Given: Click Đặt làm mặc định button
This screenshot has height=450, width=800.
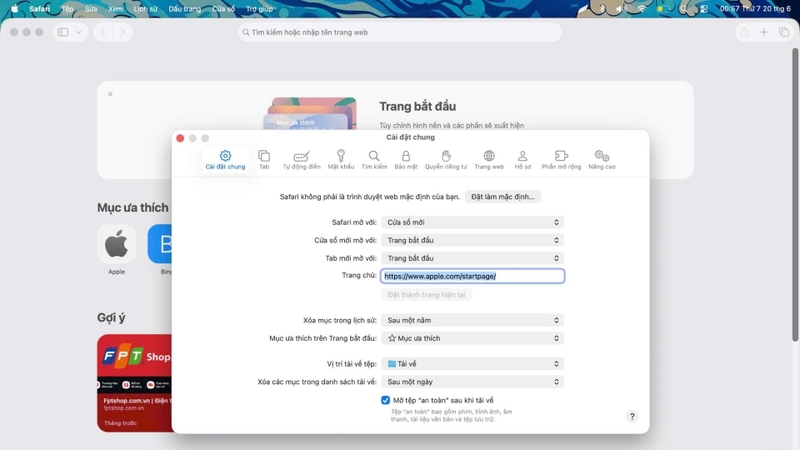Looking at the screenshot, I should (503, 196).
